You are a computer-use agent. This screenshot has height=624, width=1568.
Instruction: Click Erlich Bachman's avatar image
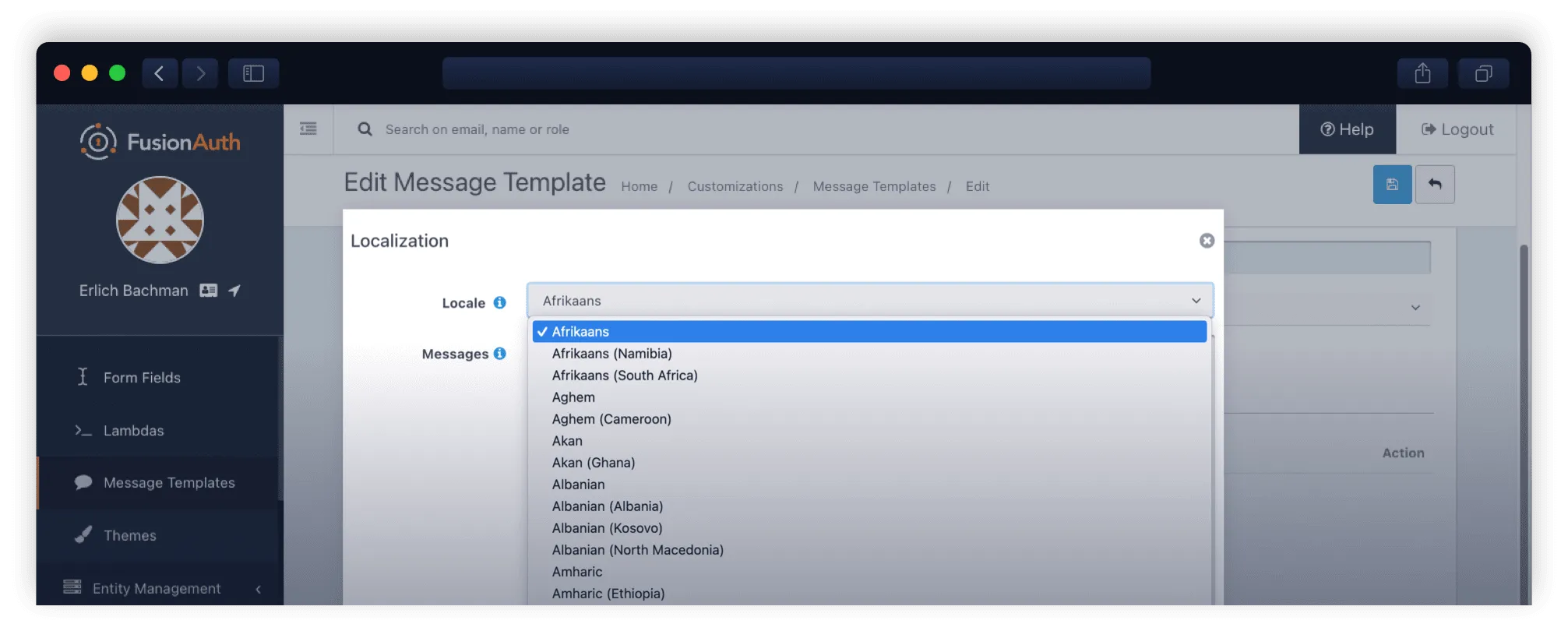160,220
